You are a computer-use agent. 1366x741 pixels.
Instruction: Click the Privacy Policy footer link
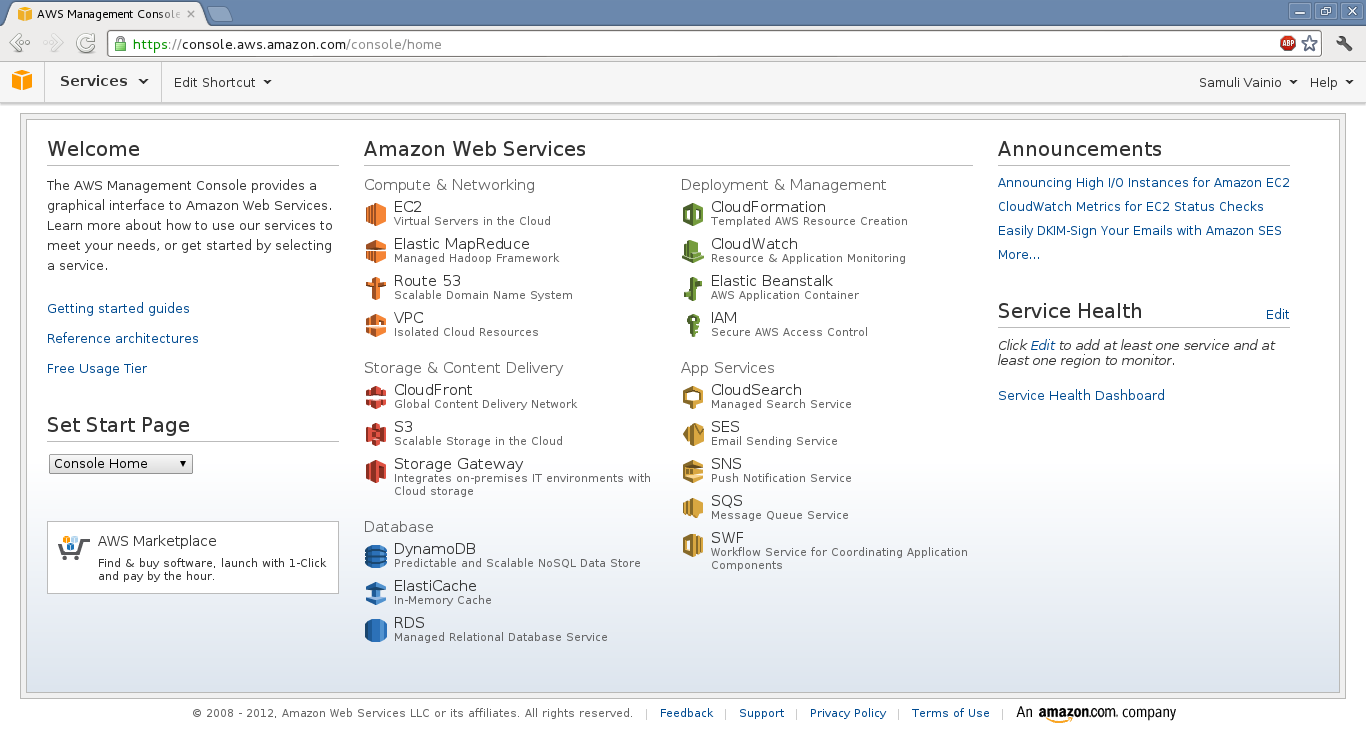coord(848,713)
